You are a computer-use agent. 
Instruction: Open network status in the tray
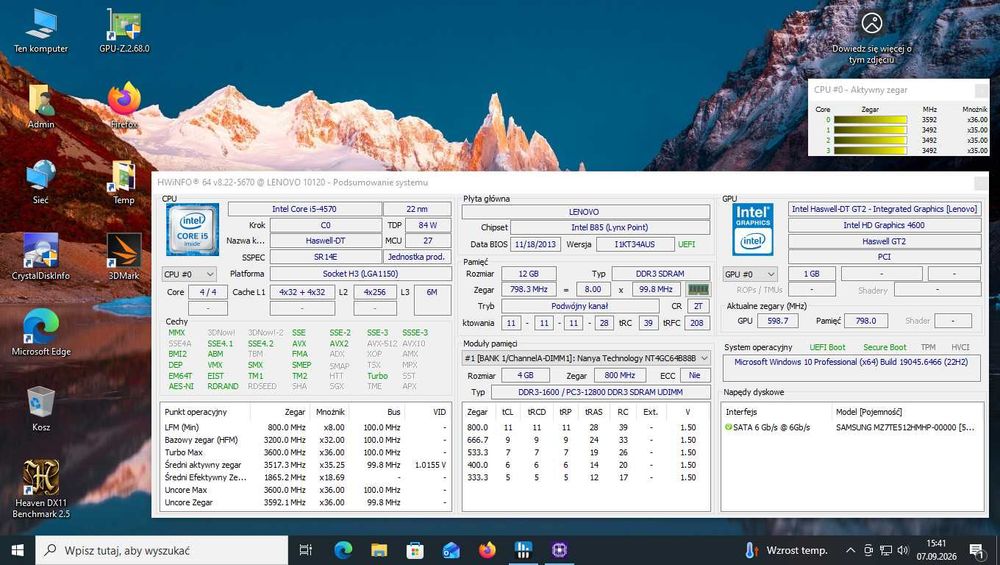[886, 550]
